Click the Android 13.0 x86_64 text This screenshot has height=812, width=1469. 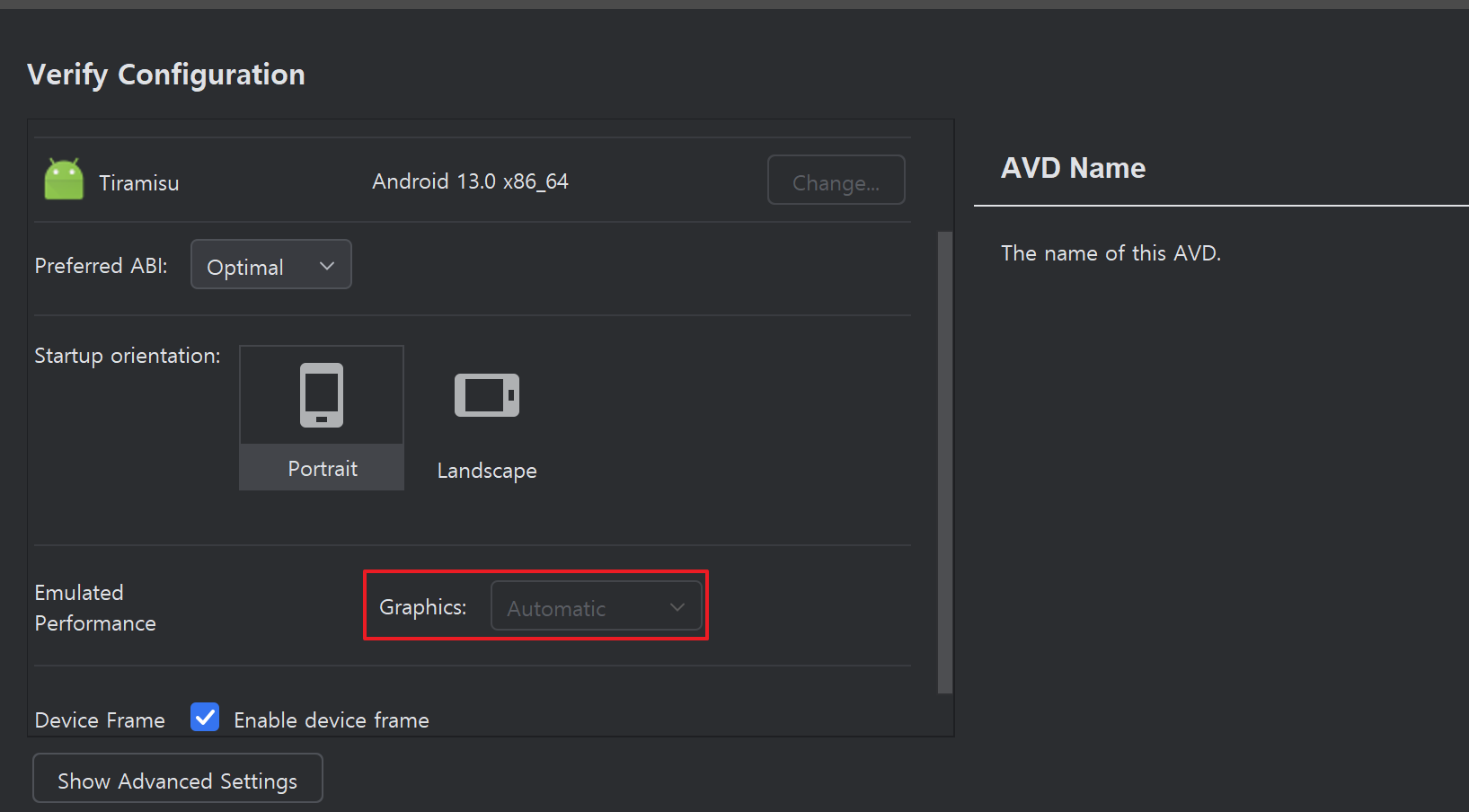(470, 181)
